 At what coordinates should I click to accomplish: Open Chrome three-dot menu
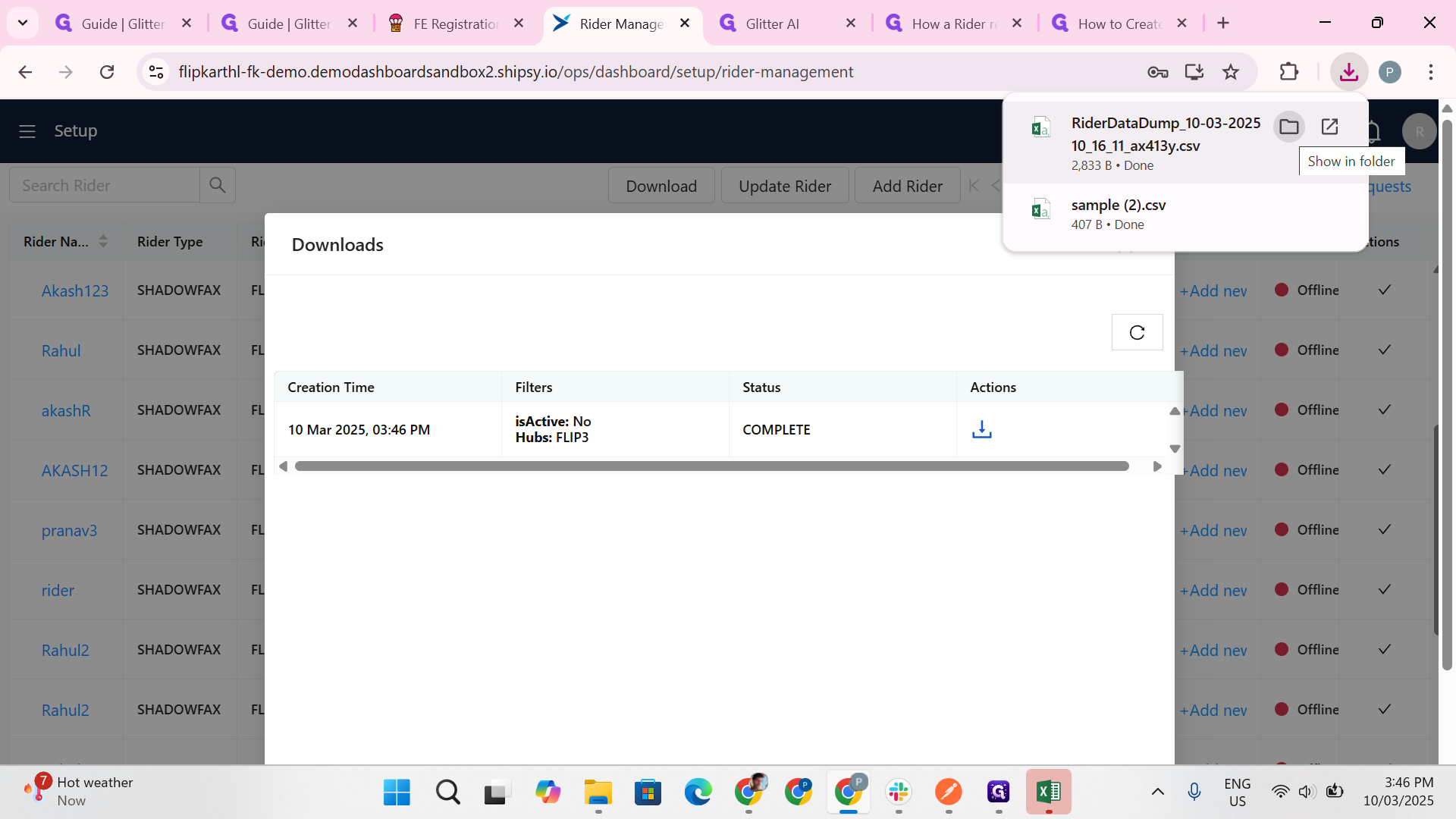[1430, 72]
